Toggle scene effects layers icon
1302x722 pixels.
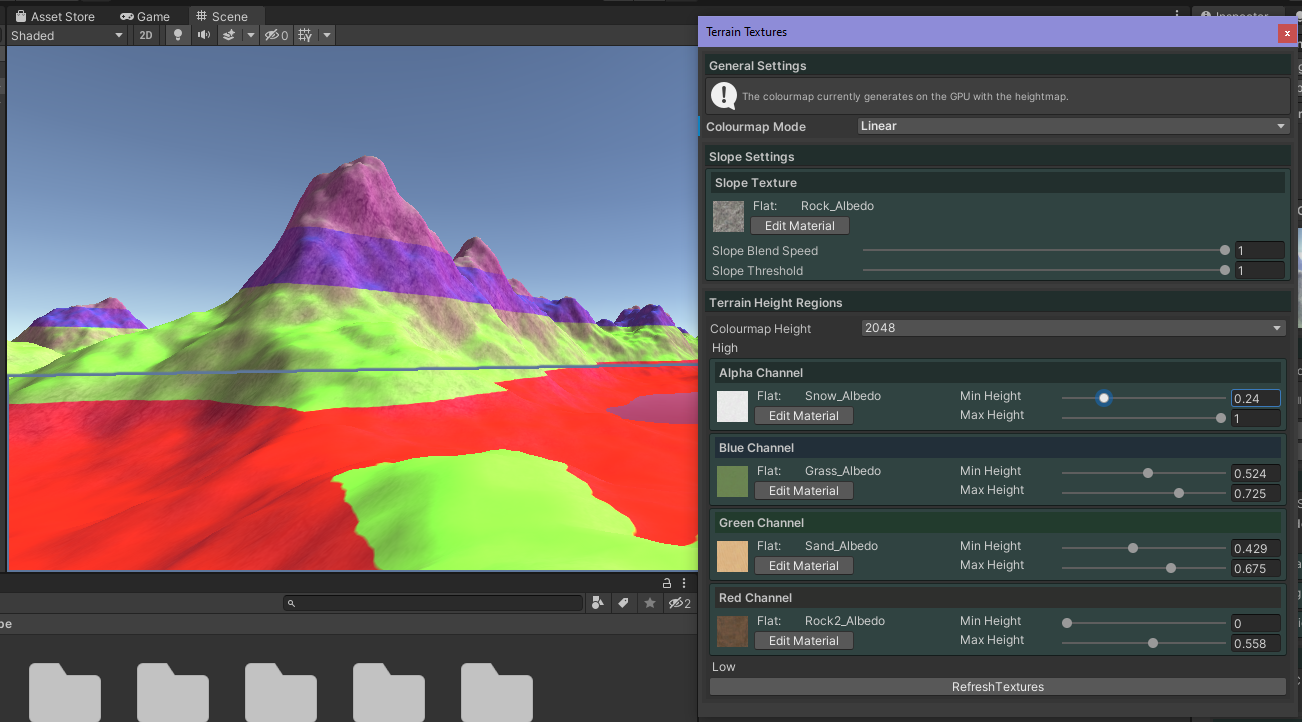[229, 35]
